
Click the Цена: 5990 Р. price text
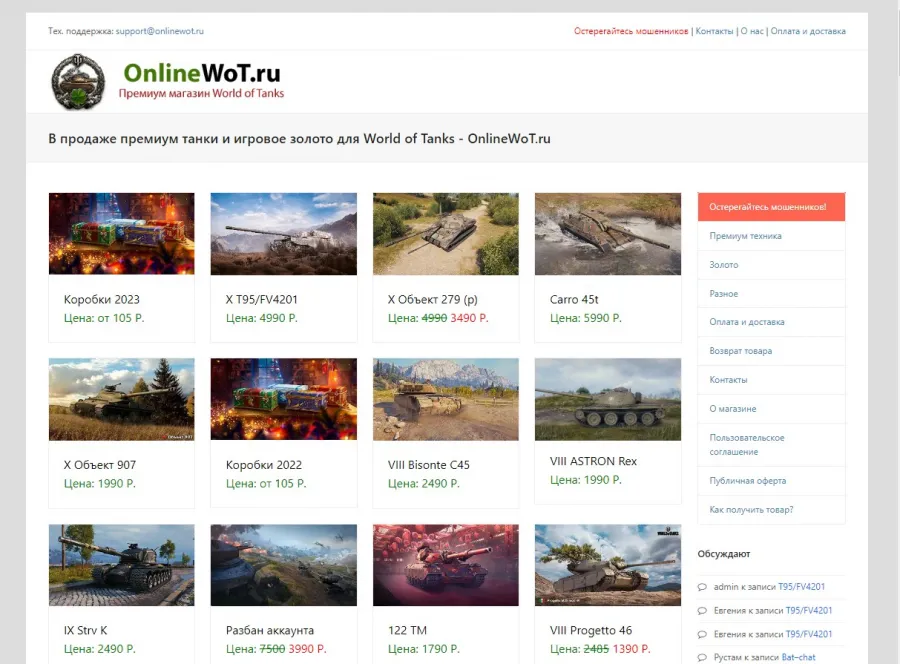[585, 318]
